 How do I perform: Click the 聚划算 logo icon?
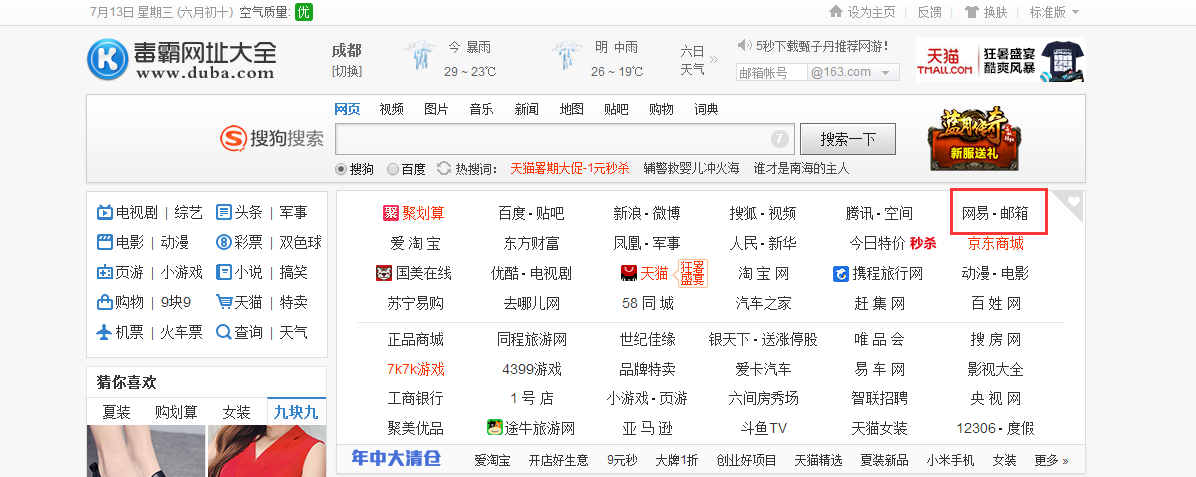tap(391, 213)
